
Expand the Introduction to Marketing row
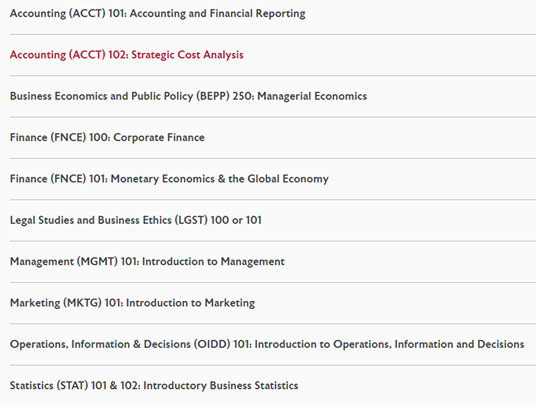tap(273, 303)
